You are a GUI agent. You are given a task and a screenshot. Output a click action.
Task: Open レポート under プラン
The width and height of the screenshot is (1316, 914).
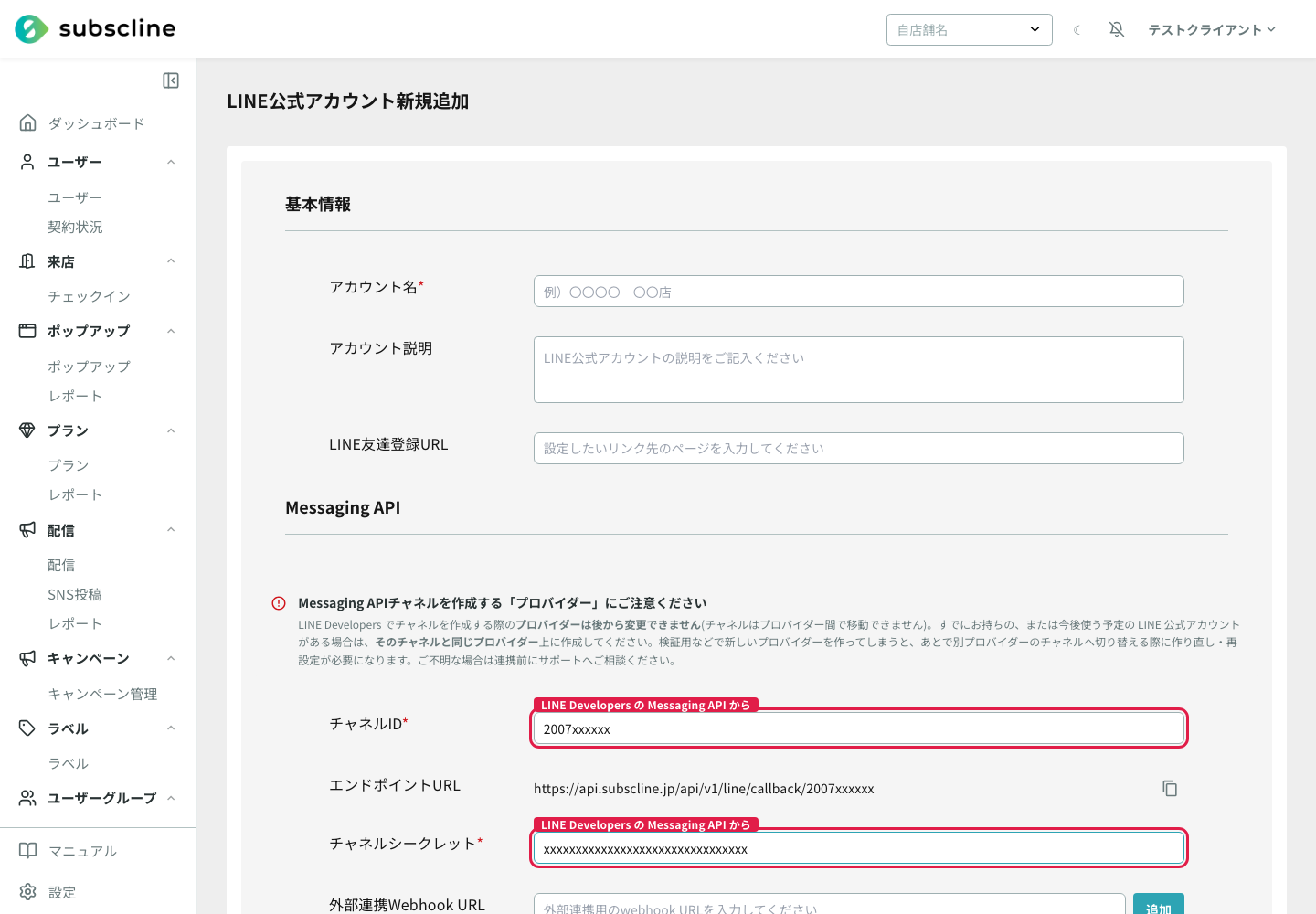click(75, 494)
